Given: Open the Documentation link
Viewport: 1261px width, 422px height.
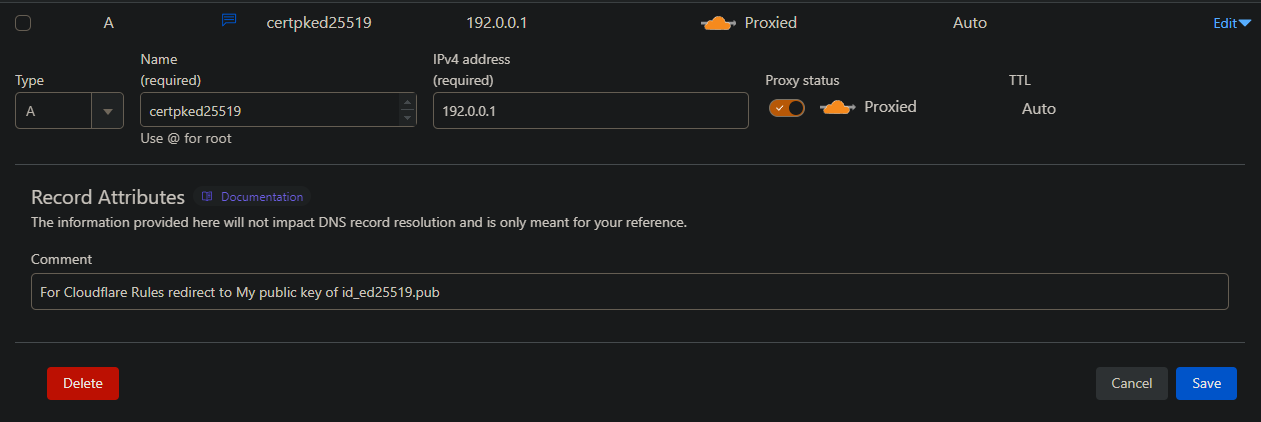Looking at the screenshot, I should [261, 197].
